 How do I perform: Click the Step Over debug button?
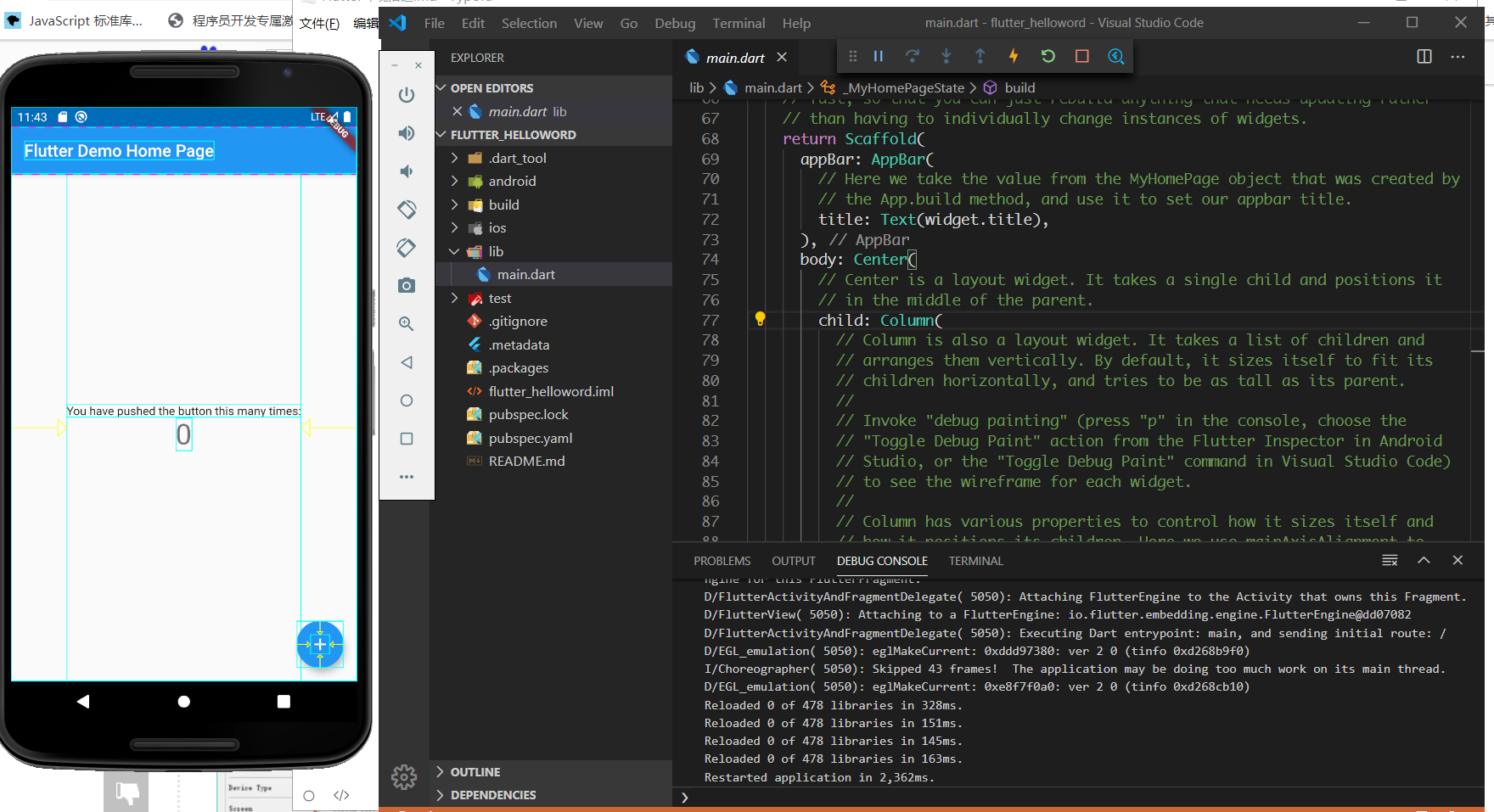click(x=913, y=56)
